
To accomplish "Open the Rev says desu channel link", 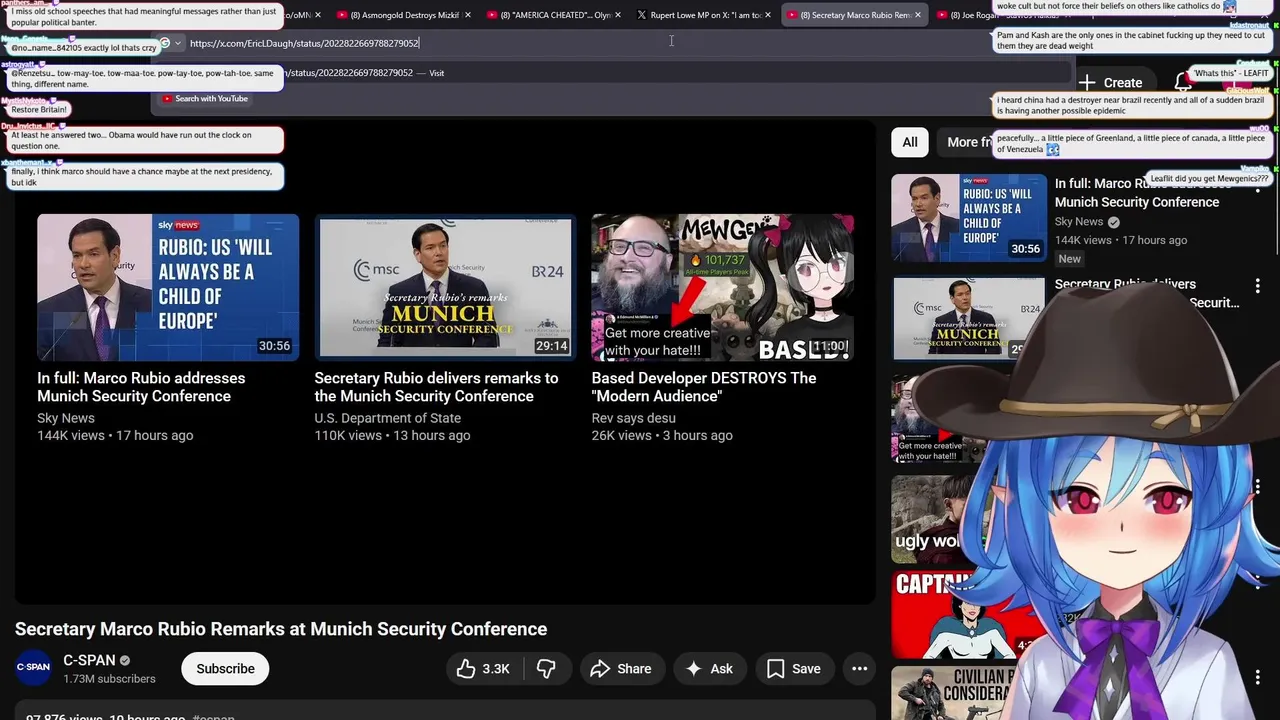I will 633,418.
